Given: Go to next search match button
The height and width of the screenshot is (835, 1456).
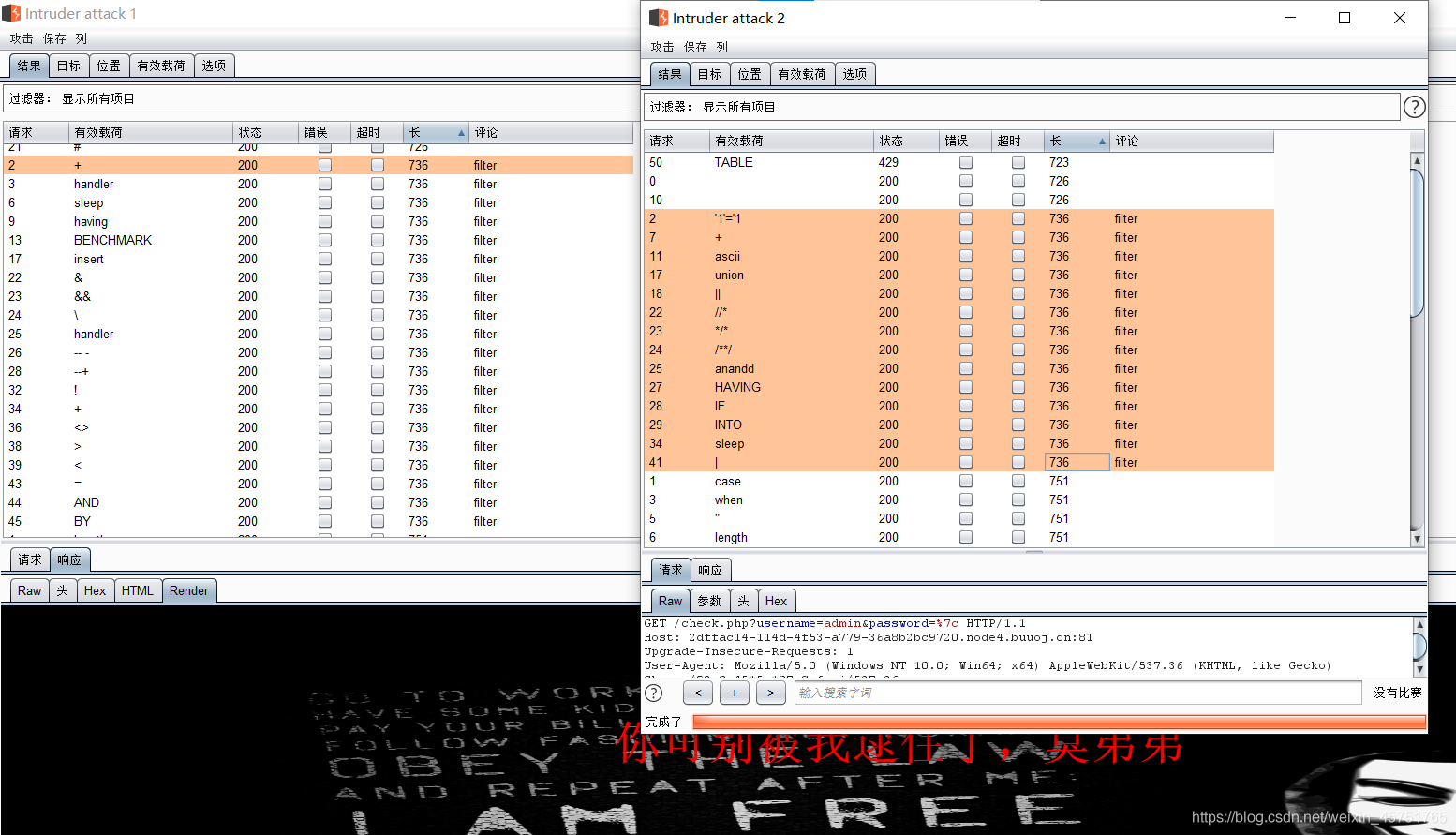Looking at the screenshot, I should click(x=770, y=693).
